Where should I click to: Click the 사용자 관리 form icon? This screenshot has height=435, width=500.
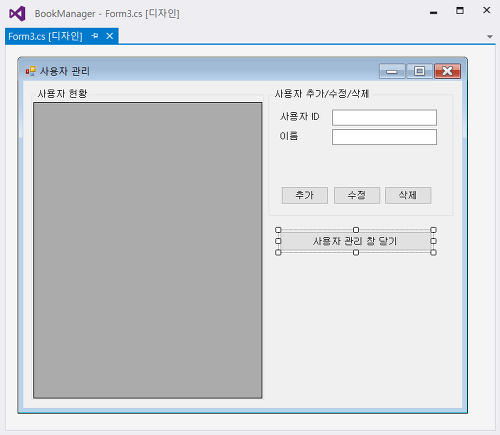click(30, 71)
